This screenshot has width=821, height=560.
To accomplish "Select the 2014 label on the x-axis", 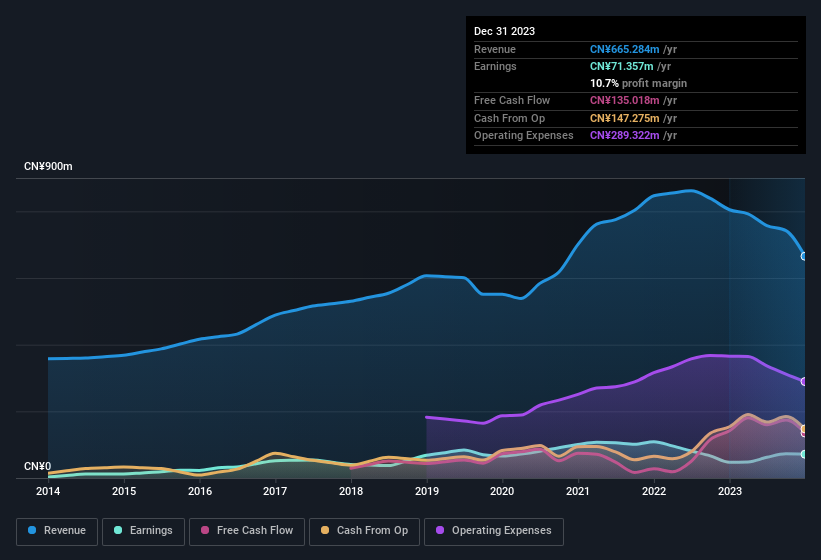I will (x=48, y=491).
